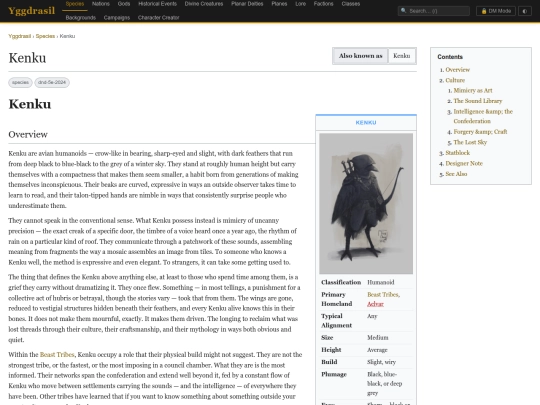Click Beast Tribes link in paragraph
Viewport: 540px width, 405px height.
pos(57,354)
